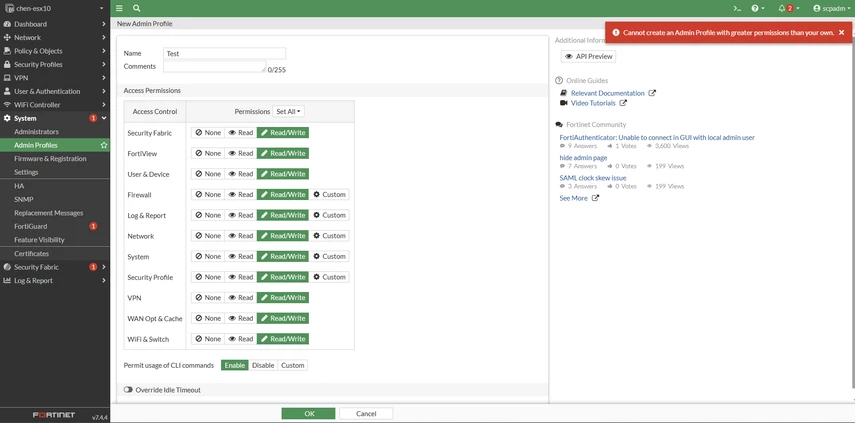The height and width of the screenshot is (423, 855).
Task: Open Video Tutorials link
Action: coord(593,103)
